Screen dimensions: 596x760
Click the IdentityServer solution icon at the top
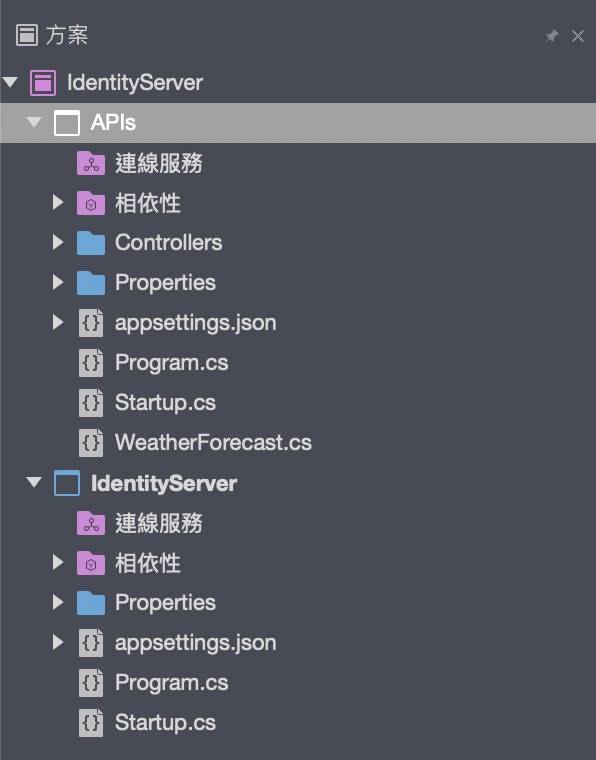[x=43, y=82]
